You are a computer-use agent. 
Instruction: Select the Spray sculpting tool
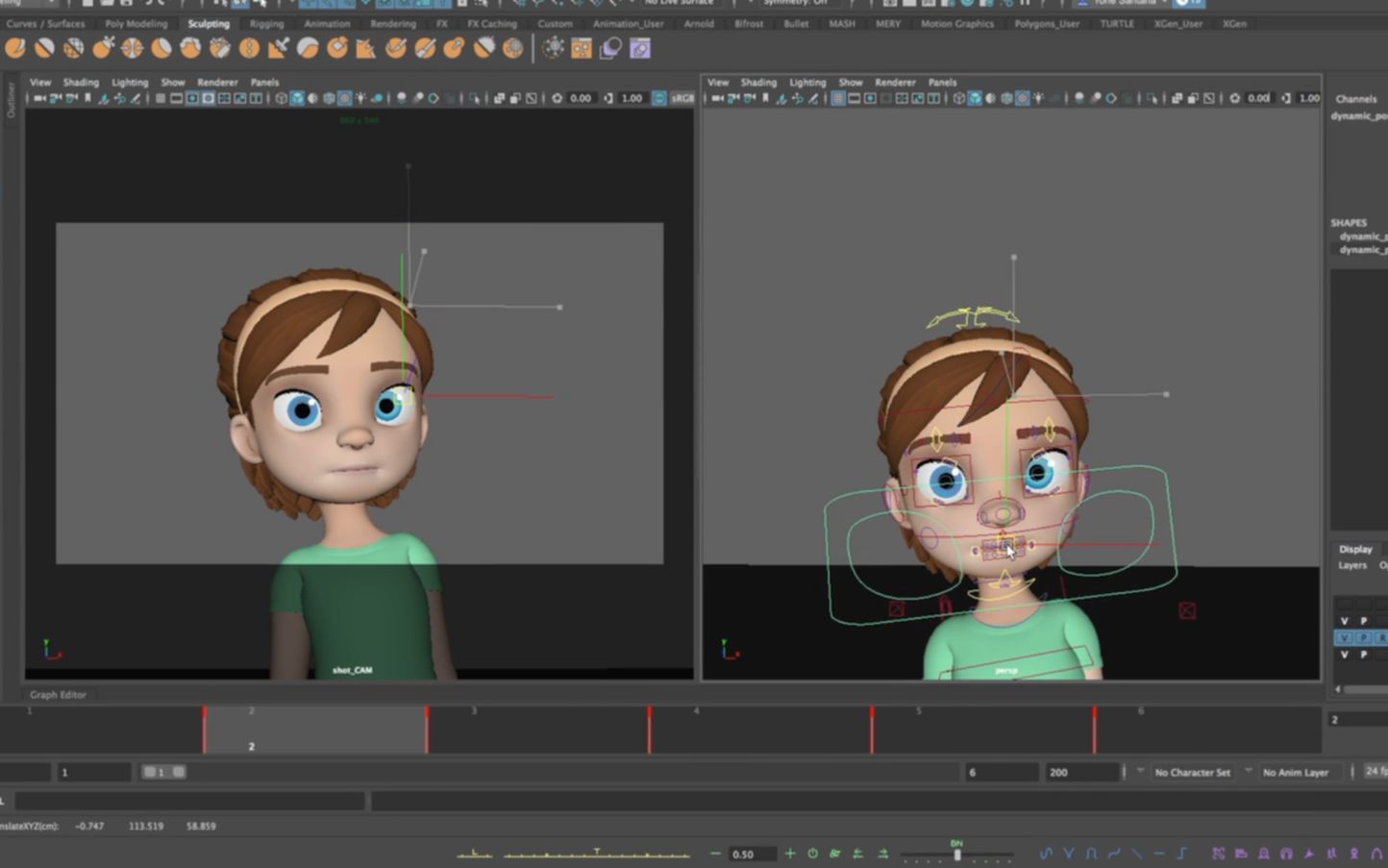[x=220, y=47]
